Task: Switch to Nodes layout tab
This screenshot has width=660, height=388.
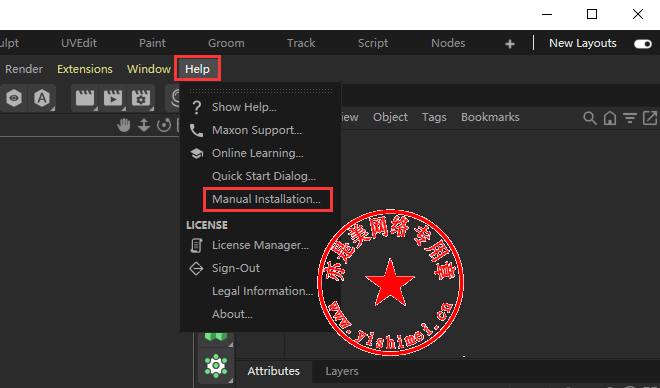Action: tap(448, 43)
